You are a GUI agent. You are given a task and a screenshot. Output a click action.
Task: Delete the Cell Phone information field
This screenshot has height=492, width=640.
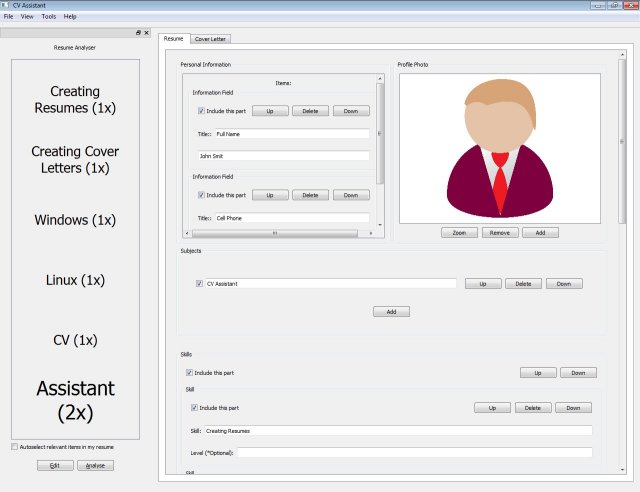click(310, 195)
